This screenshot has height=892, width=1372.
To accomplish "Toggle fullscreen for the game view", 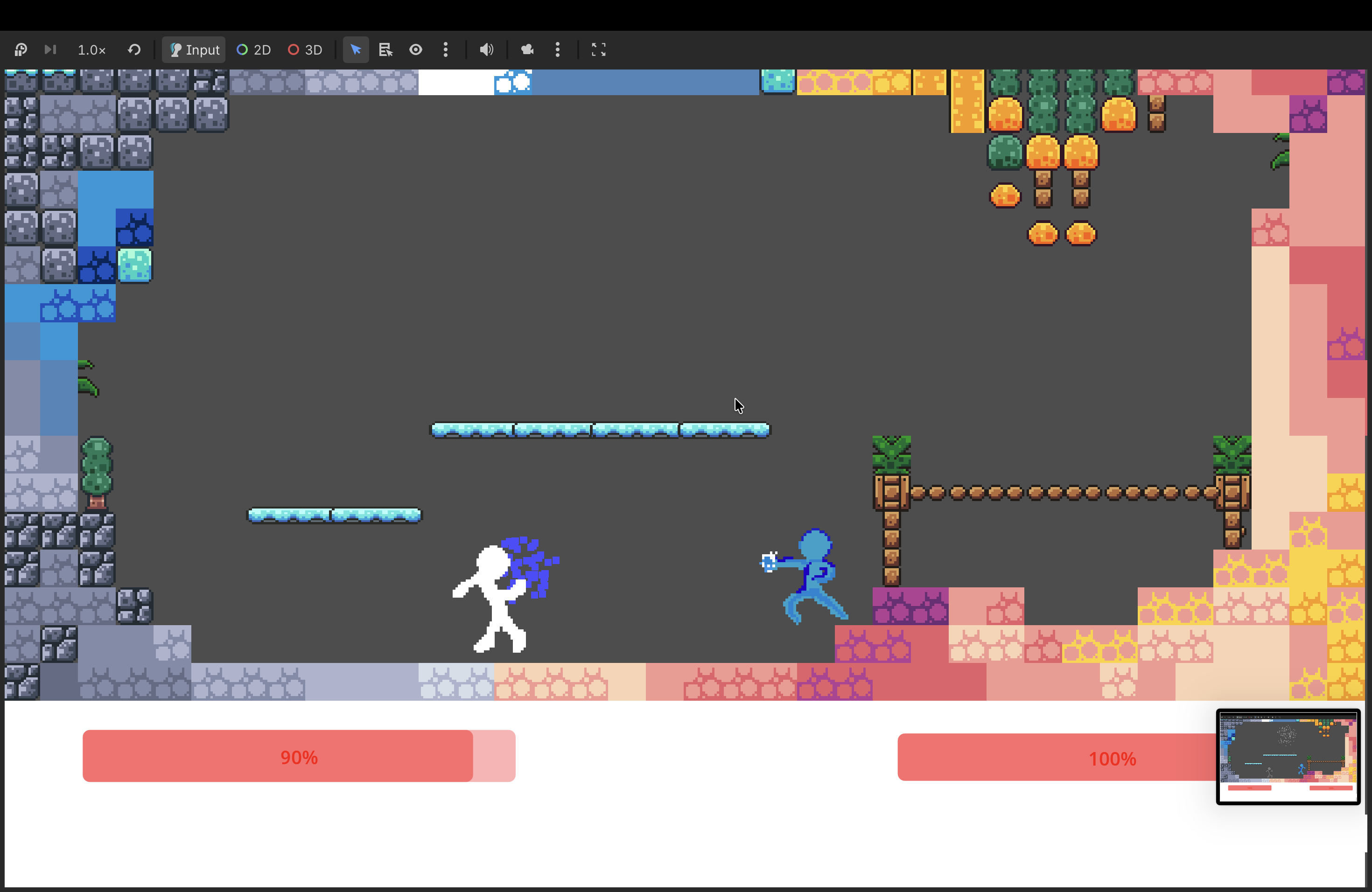I will tap(598, 50).
